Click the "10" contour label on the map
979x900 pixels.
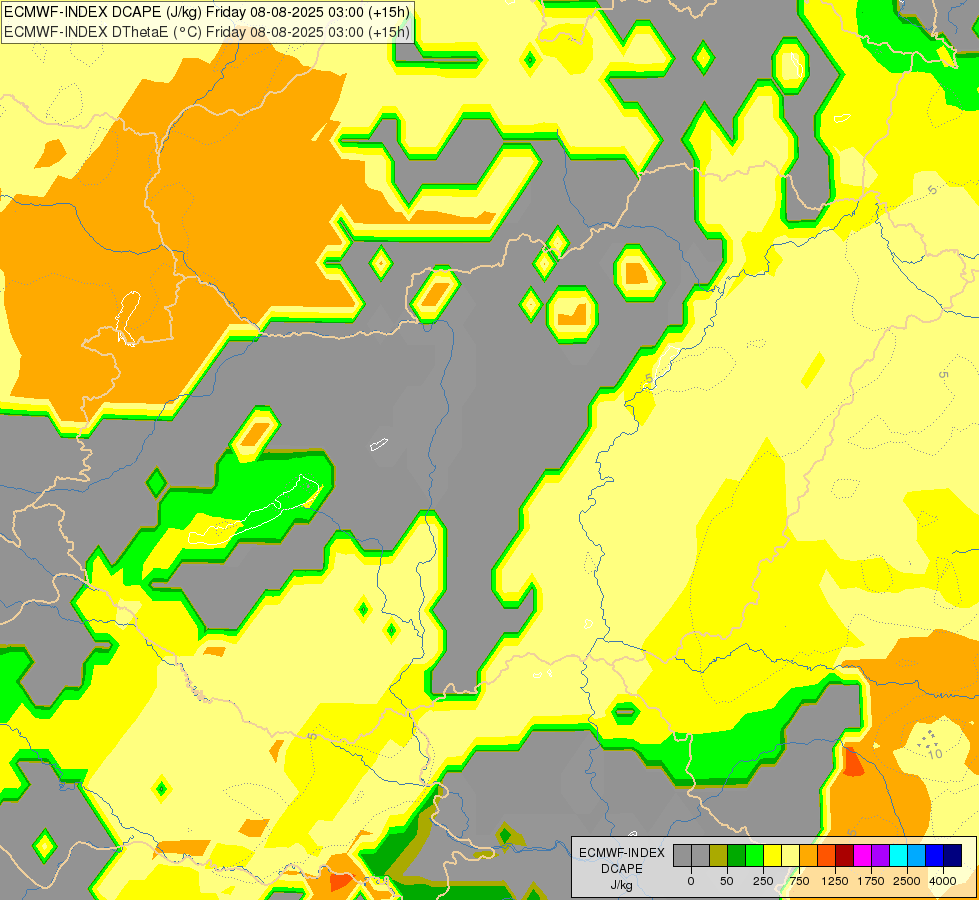point(935,754)
